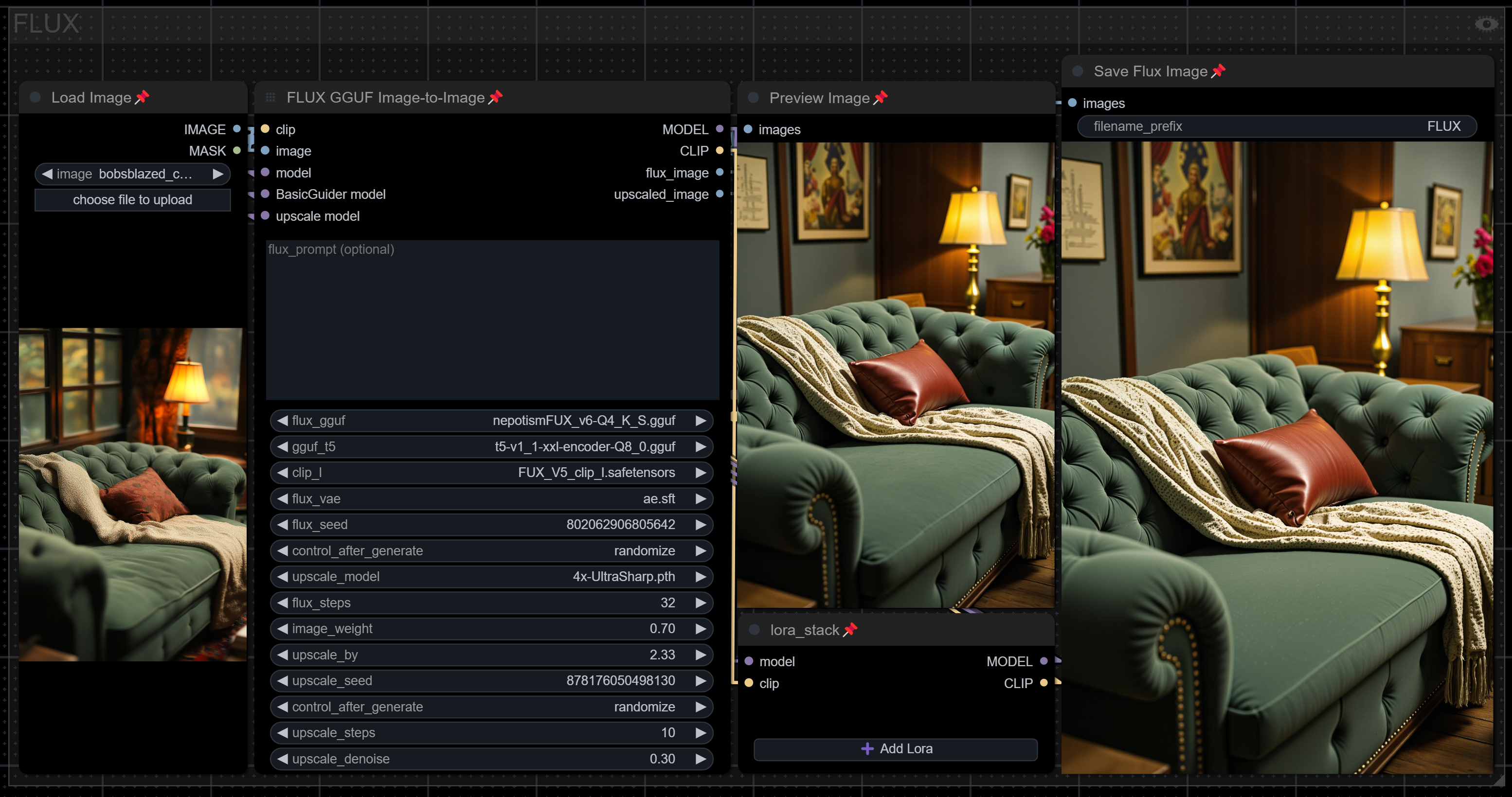Screen dimensions: 1512x797
Task: Toggle collapse dot on Load Image node
Action: pyautogui.click(x=35, y=97)
